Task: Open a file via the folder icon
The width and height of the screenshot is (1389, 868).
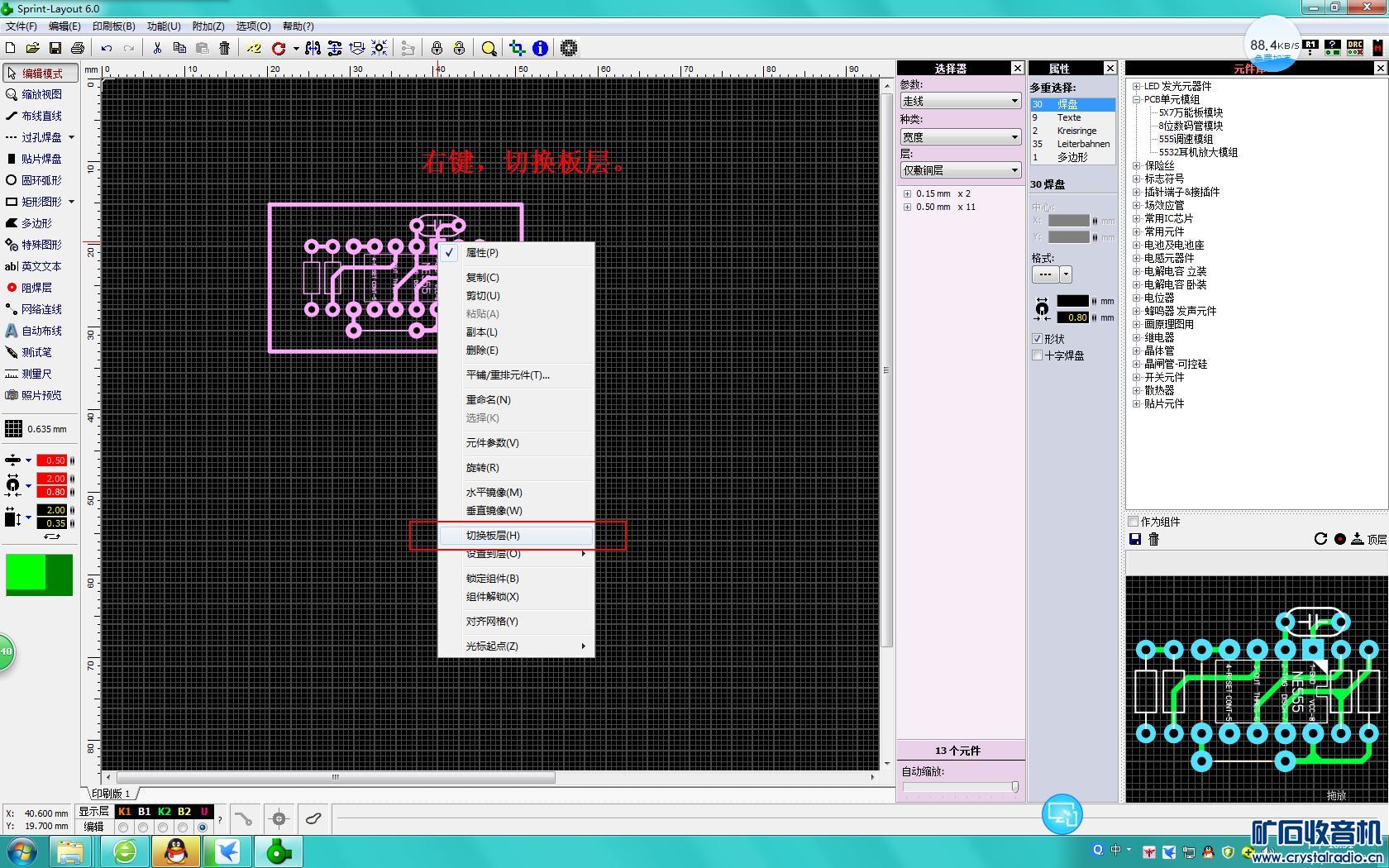Action: tap(33, 49)
